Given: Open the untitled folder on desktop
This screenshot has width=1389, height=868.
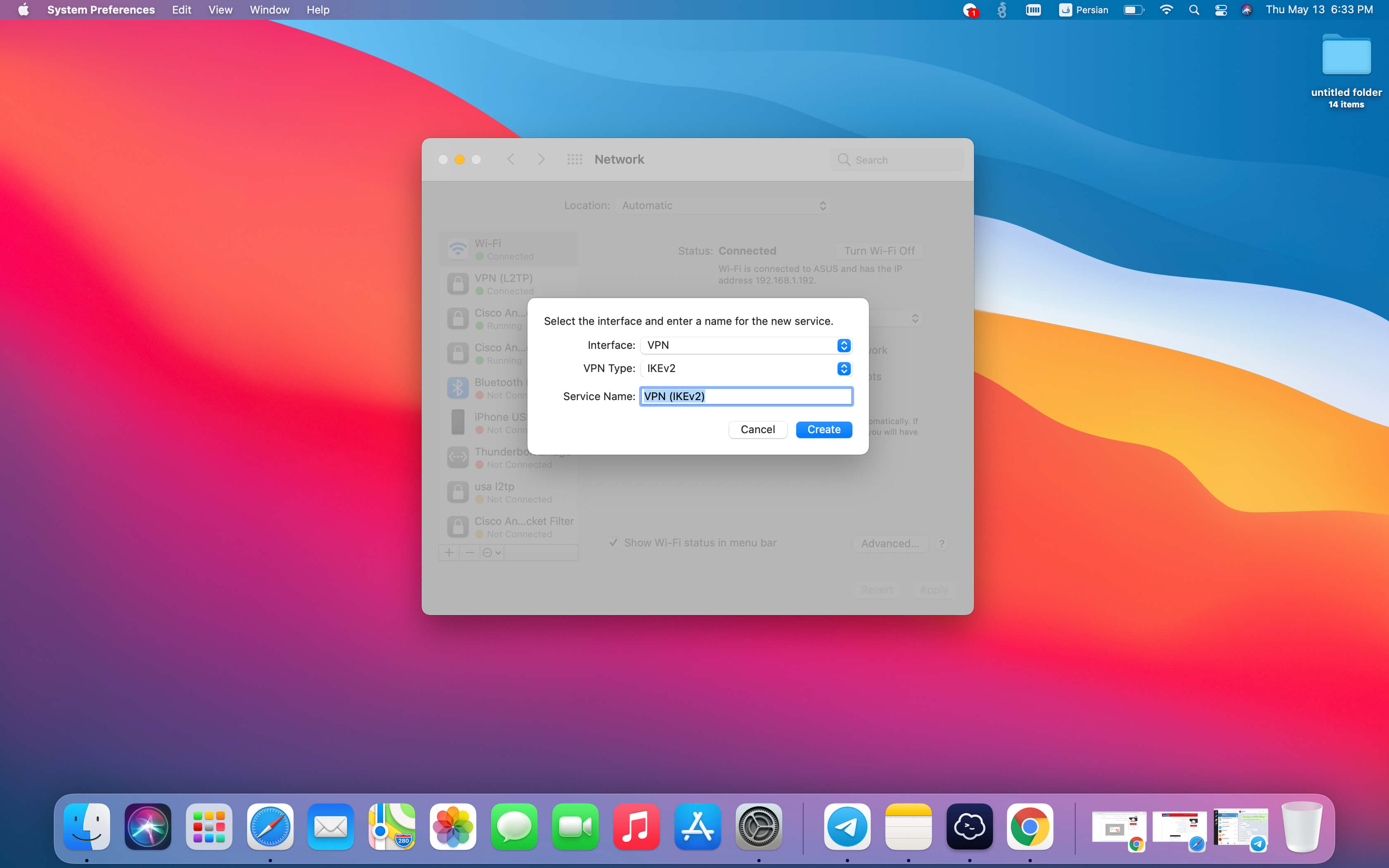Looking at the screenshot, I should [x=1346, y=56].
